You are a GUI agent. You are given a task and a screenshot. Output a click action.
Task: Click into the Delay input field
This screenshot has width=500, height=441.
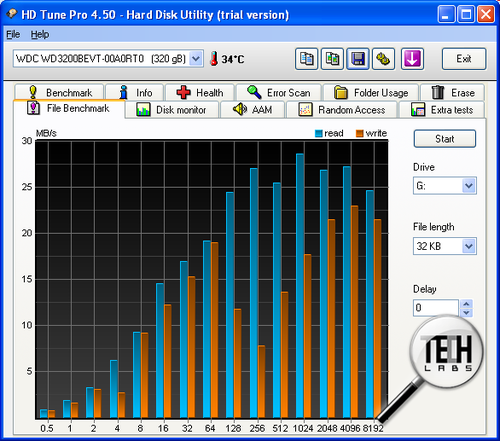click(436, 308)
